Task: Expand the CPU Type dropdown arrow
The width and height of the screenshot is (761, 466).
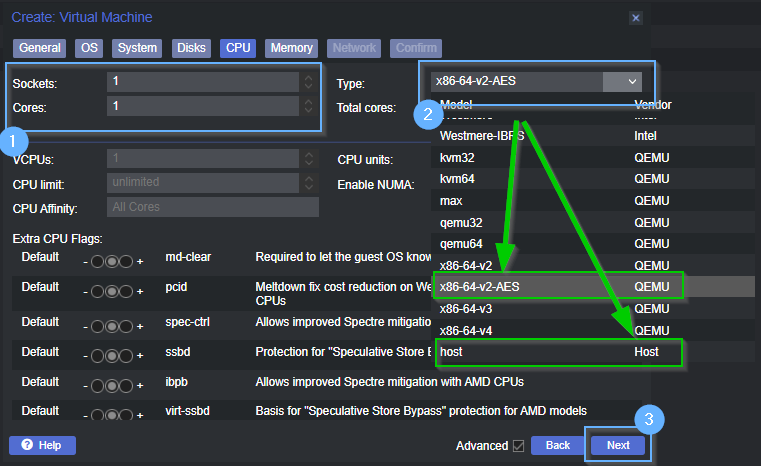Action: (632, 81)
